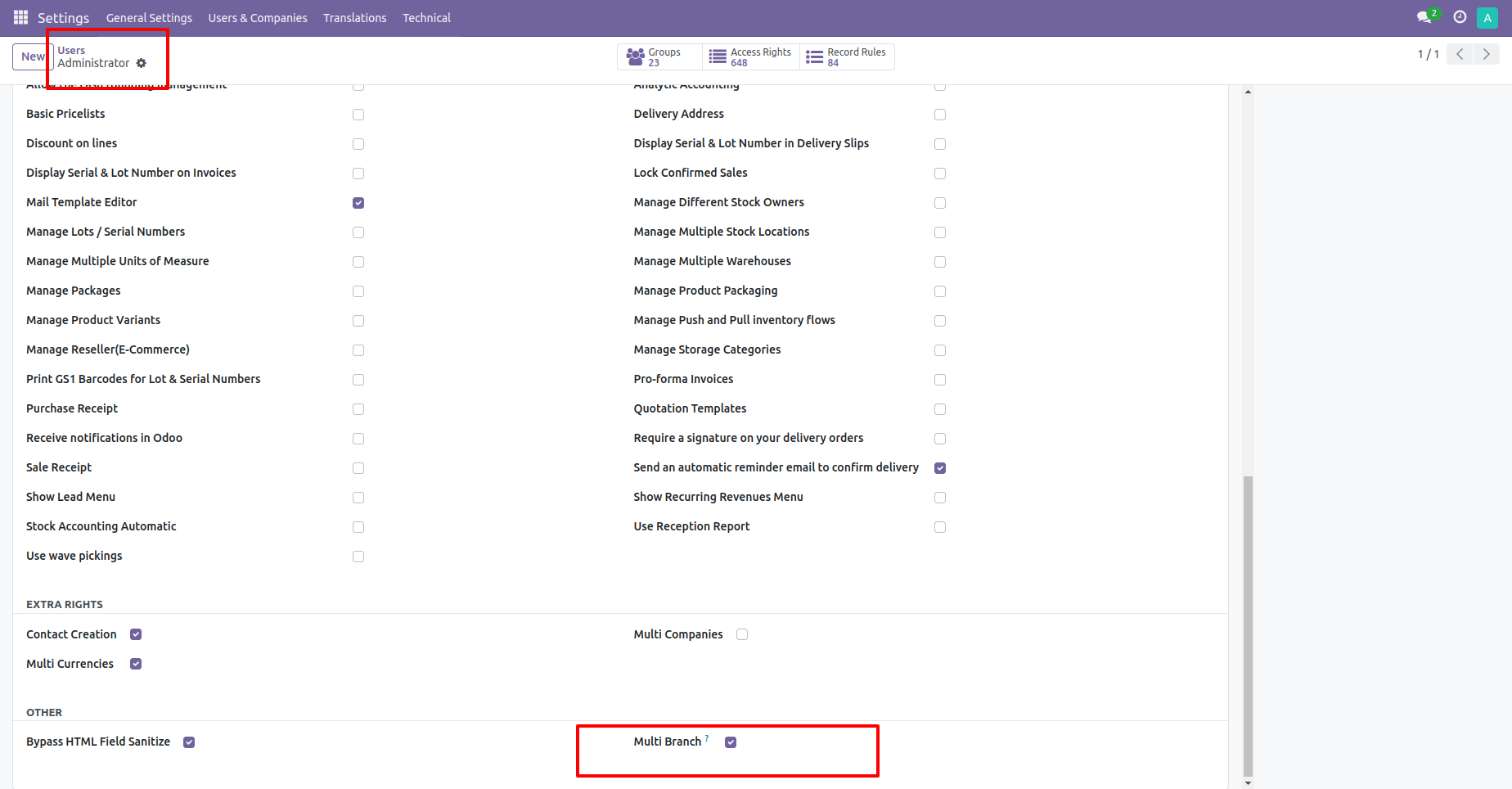Open the activities clock icon

1459,16
